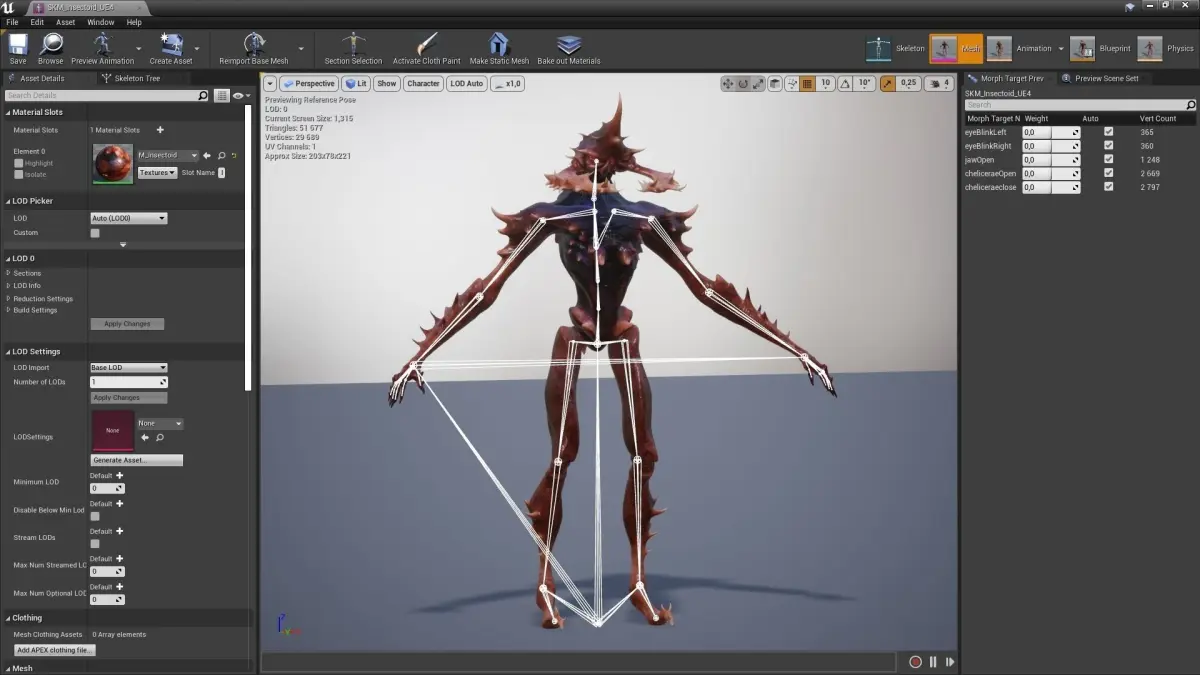
Task: Open the Edit menu
Action: (37, 22)
